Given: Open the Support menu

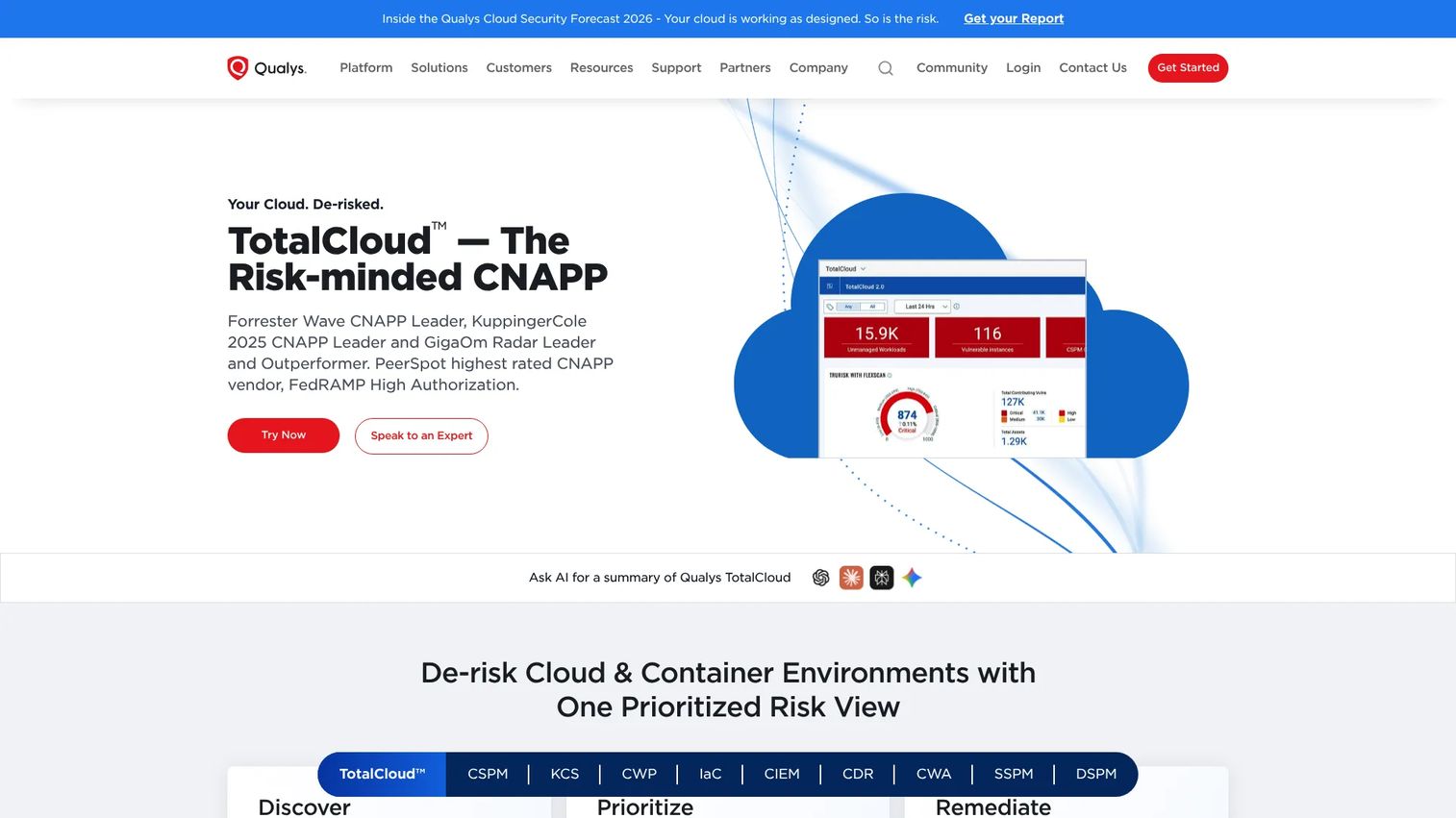Looking at the screenshot, I should pos(676,67).
